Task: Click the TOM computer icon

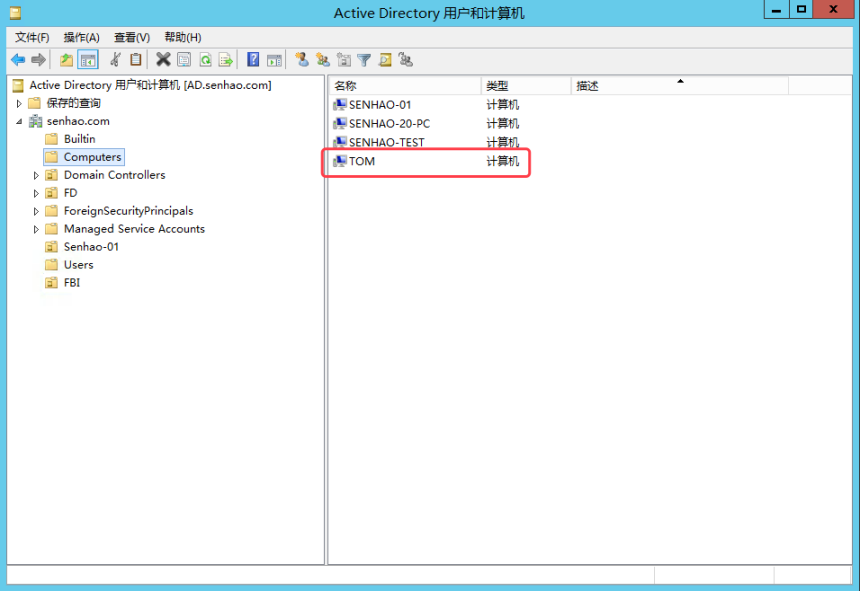Action: coord(340,161)
